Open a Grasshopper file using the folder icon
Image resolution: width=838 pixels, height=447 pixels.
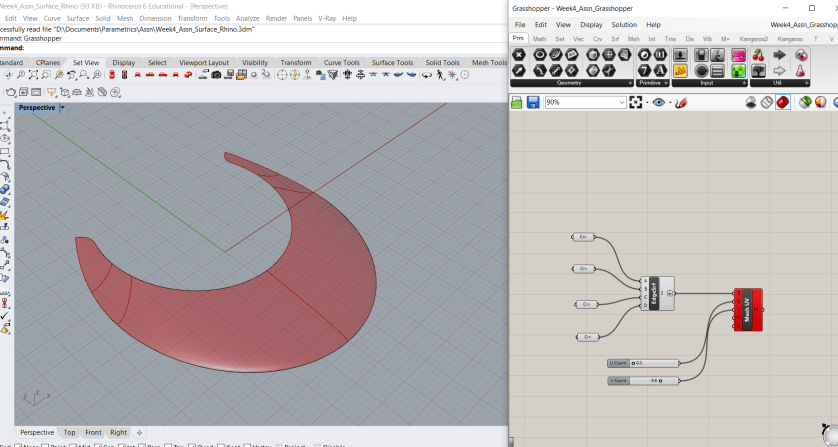click(518, 102)
